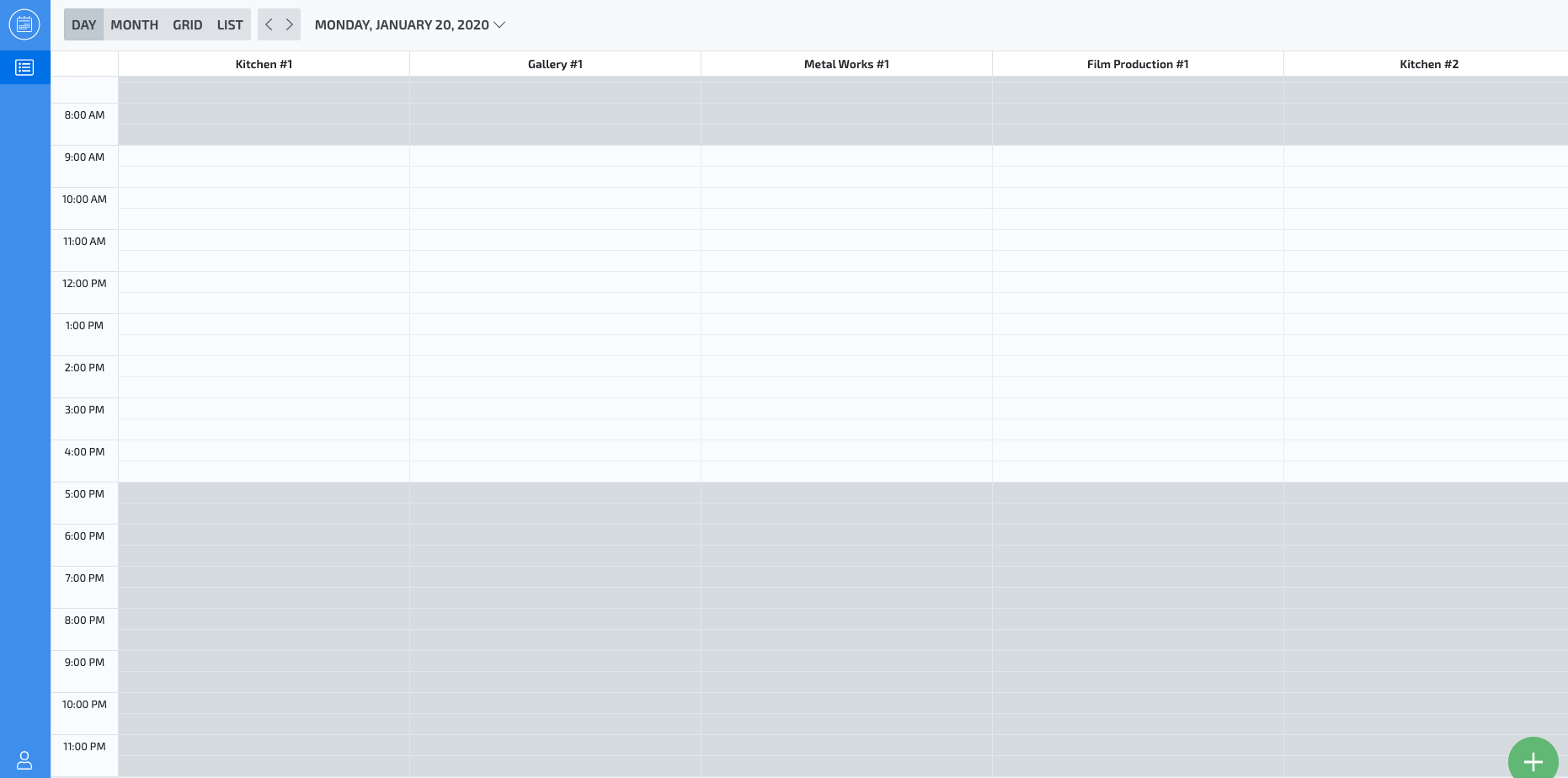Create a new booking with the green plus
Screen dimensions: 1568x778
coord(1533,760)
